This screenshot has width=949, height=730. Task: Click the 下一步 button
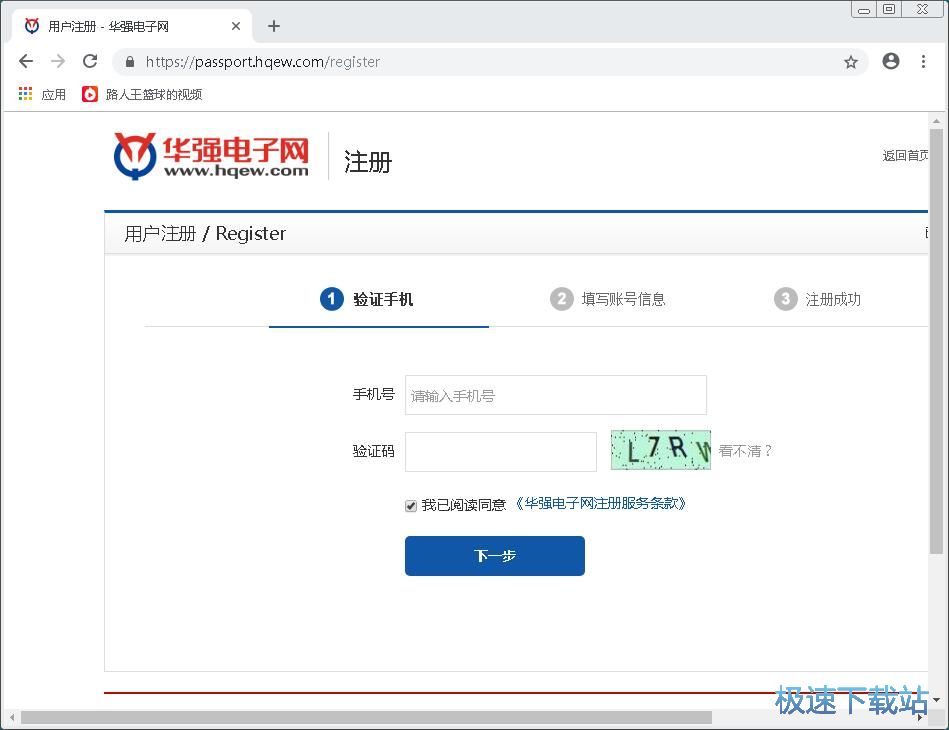tap(494, 556)
